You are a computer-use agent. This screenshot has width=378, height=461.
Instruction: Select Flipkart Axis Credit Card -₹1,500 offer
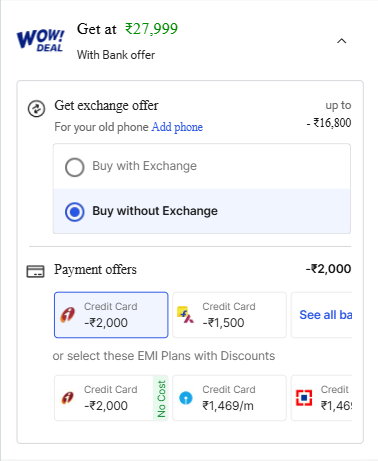229,315
